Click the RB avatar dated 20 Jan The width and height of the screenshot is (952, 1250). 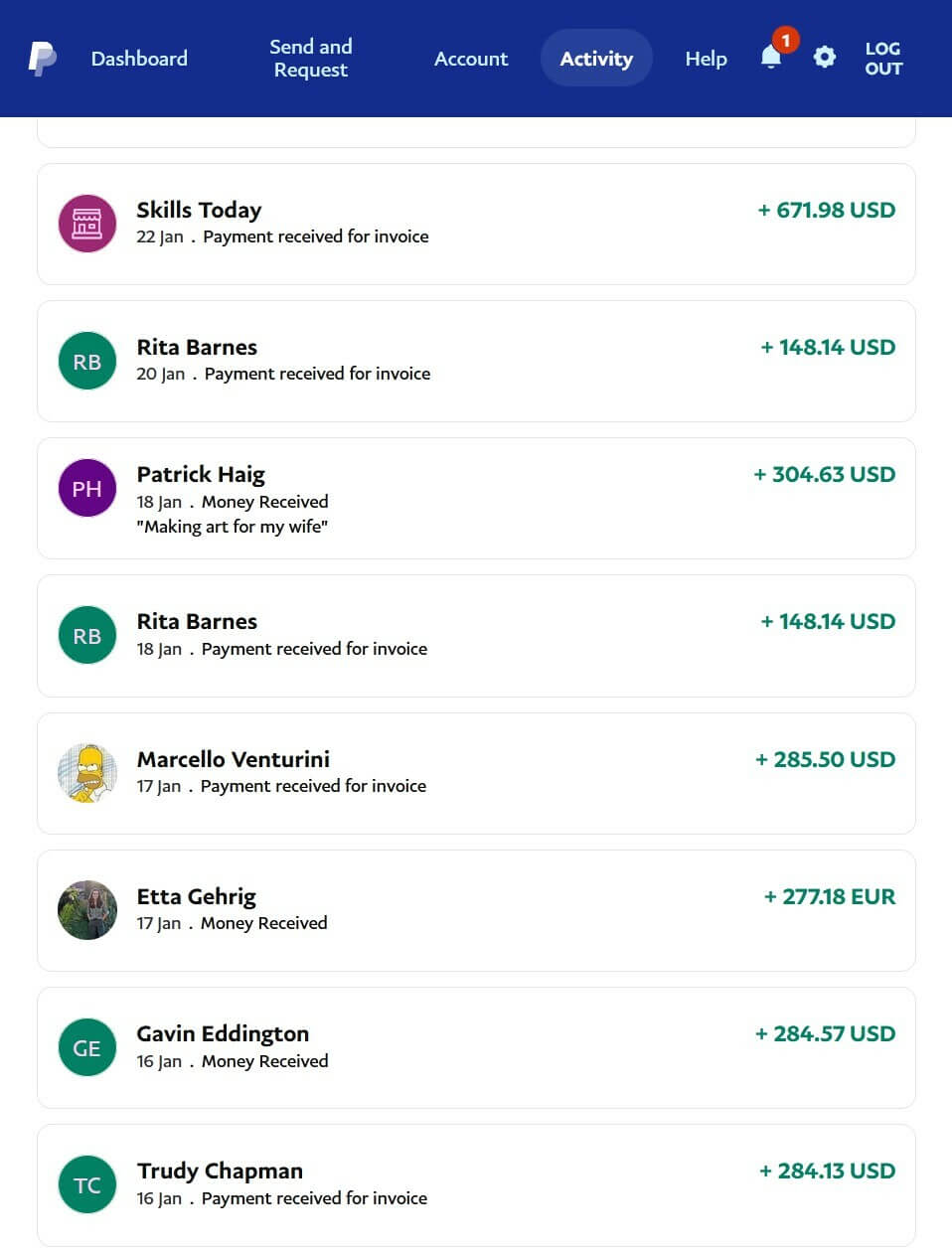[x=87, y=361]
